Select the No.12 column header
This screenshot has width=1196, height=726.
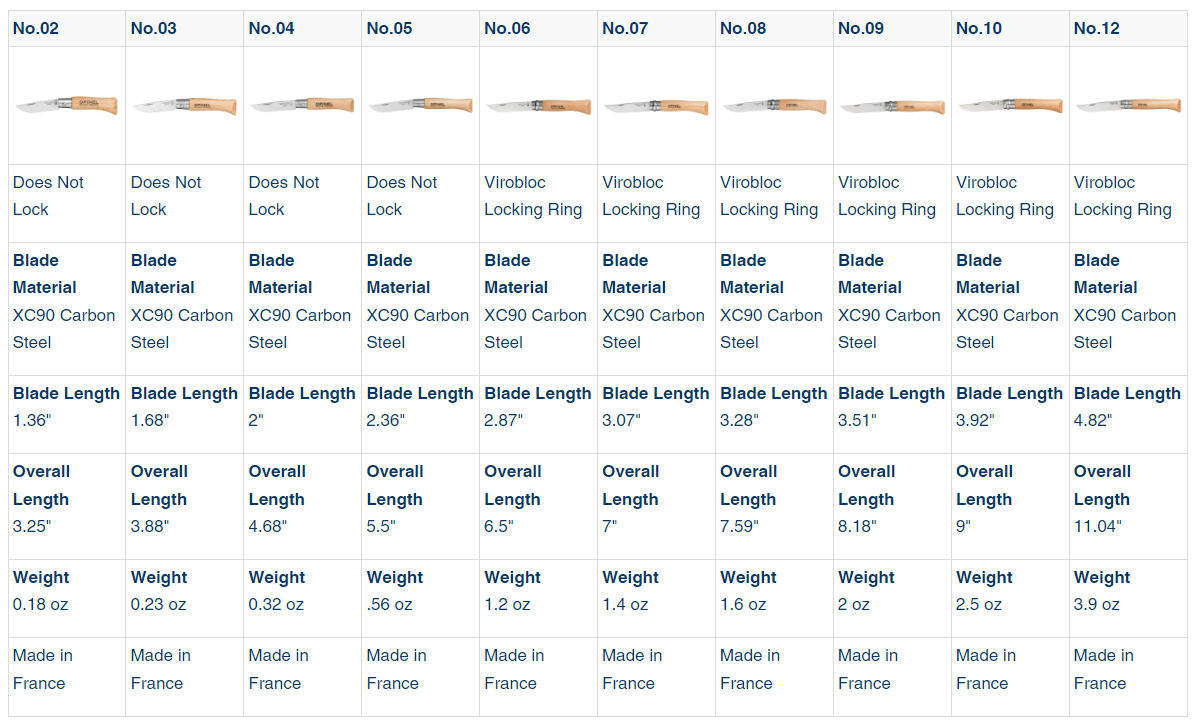[x=1097, y=28]
